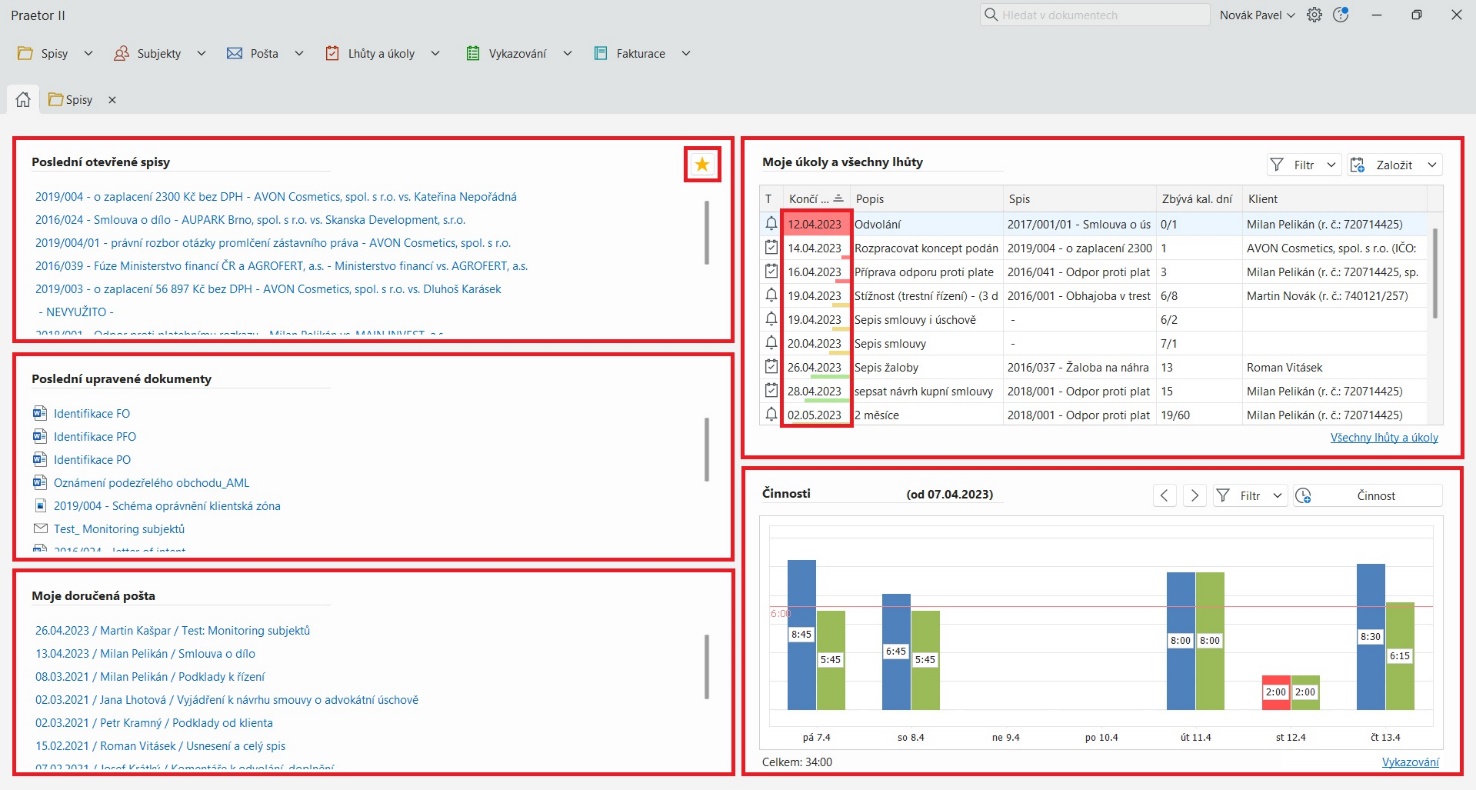The height and width of the screenshot is (790, 1476).
Task: Click the Činnost button in the chart panel
Action: click(1367, 495)
